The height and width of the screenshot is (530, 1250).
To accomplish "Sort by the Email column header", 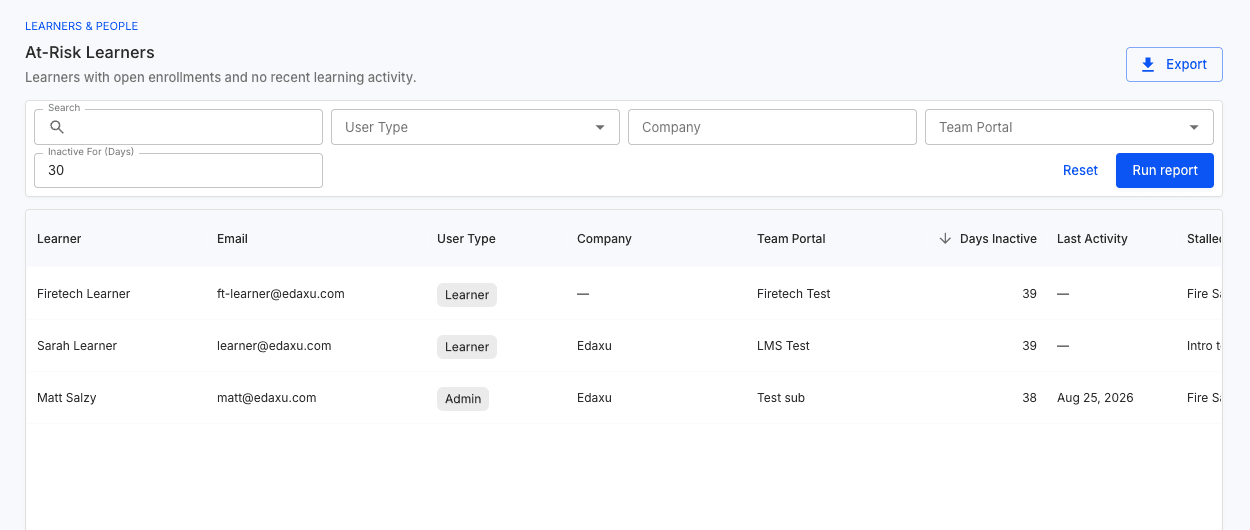I will (232, 239).
